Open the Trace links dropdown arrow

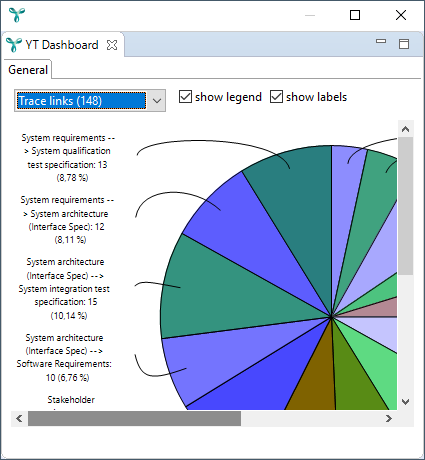pyautogui.click(x=157, y=100)
